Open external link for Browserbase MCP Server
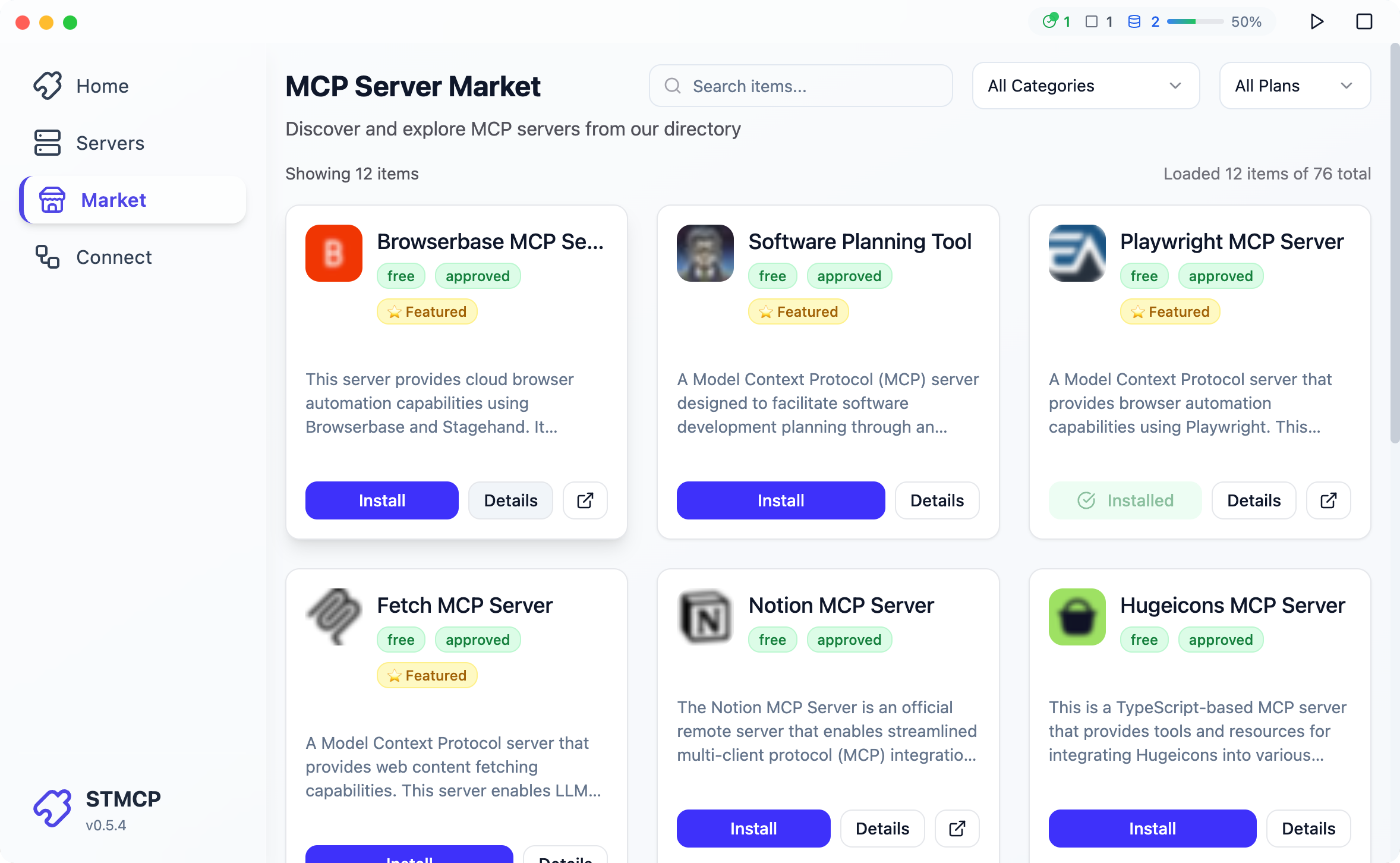Viewport: 1400px width, 863px height. pyautogui.click(x=585, y=500)
